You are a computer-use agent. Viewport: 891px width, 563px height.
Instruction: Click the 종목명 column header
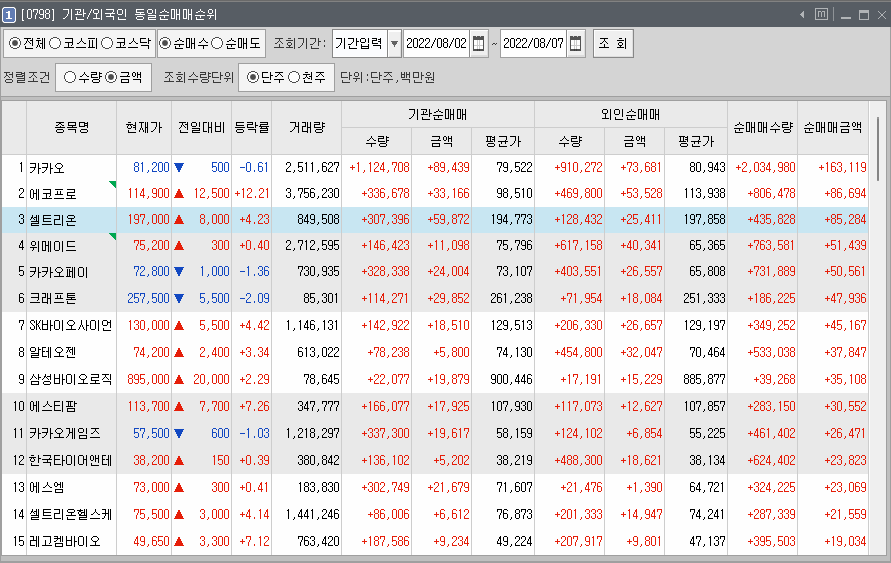click(x=72, y=128)
